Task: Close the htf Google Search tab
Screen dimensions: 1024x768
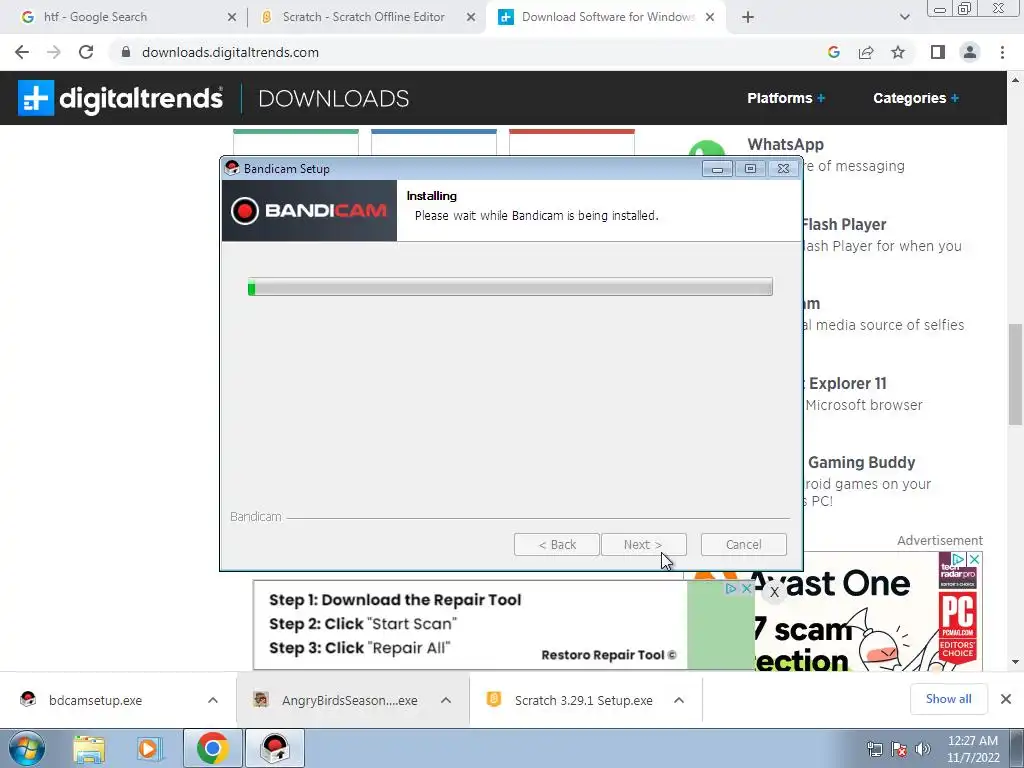Action: [232, 17]
